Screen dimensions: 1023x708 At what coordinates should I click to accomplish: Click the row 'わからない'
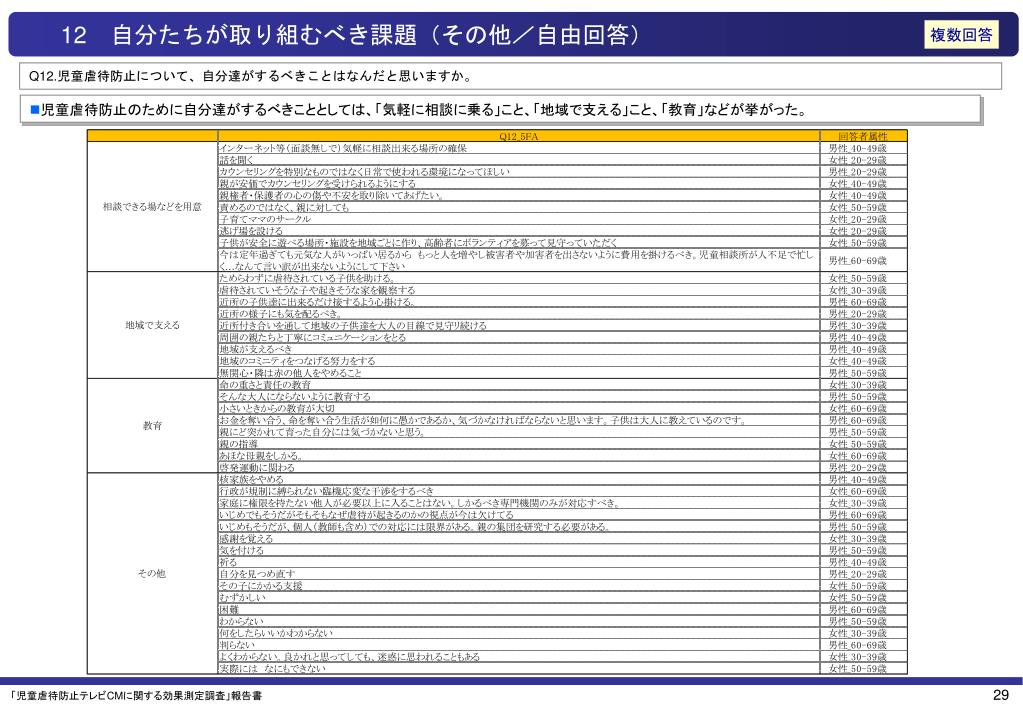coord(519,621)
